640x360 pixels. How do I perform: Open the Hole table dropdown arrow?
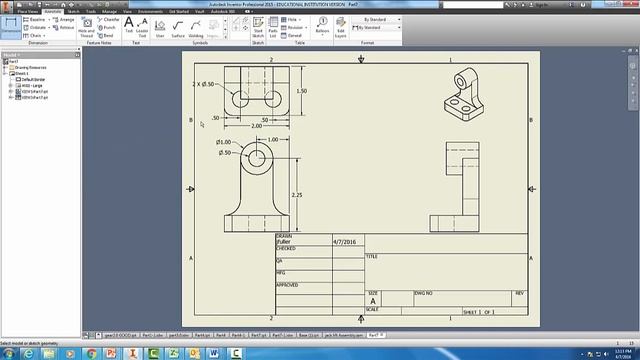tap(300, 20)
